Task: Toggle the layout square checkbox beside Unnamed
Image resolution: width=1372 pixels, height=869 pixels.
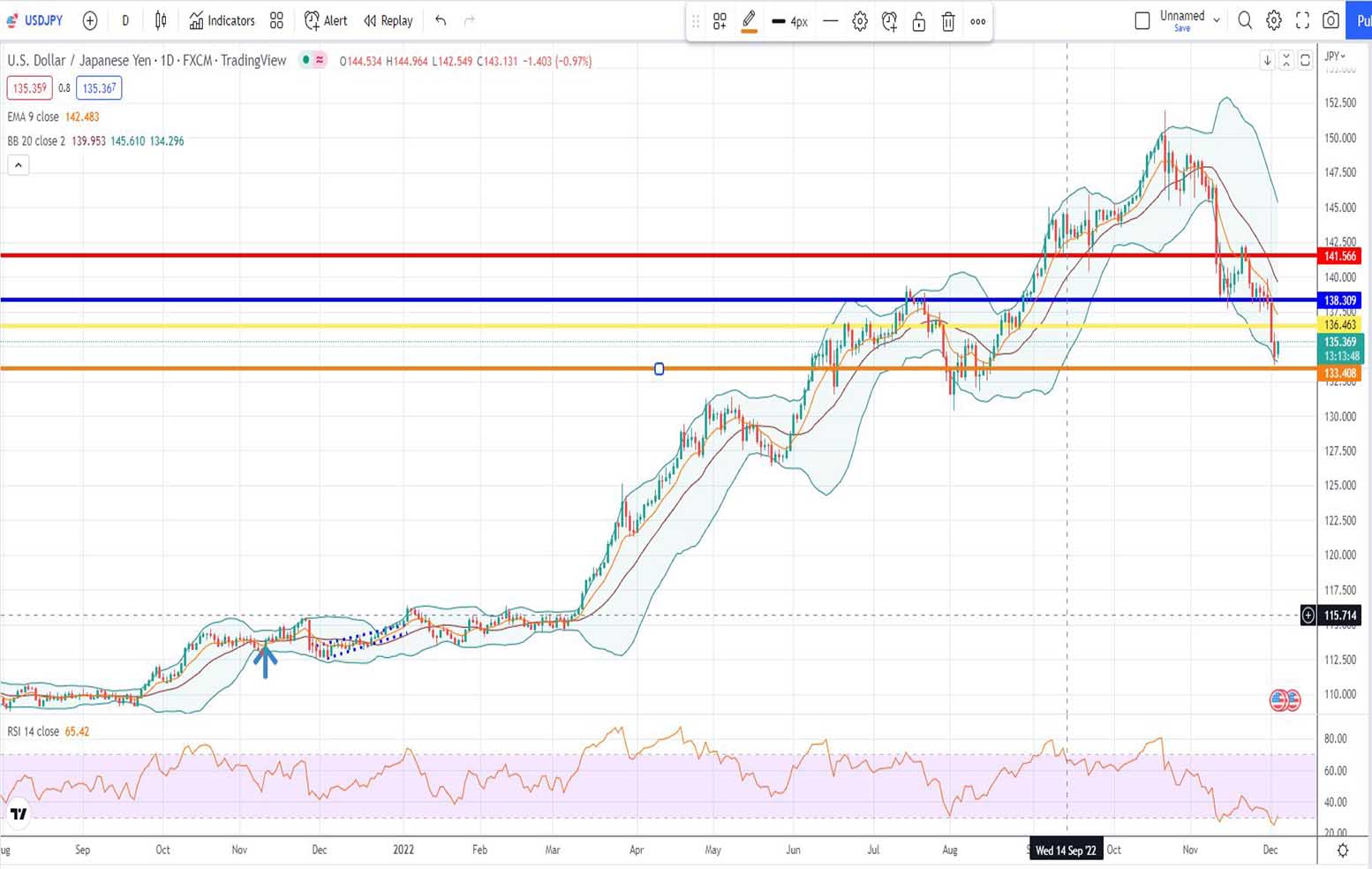Action: point(1142,20)
